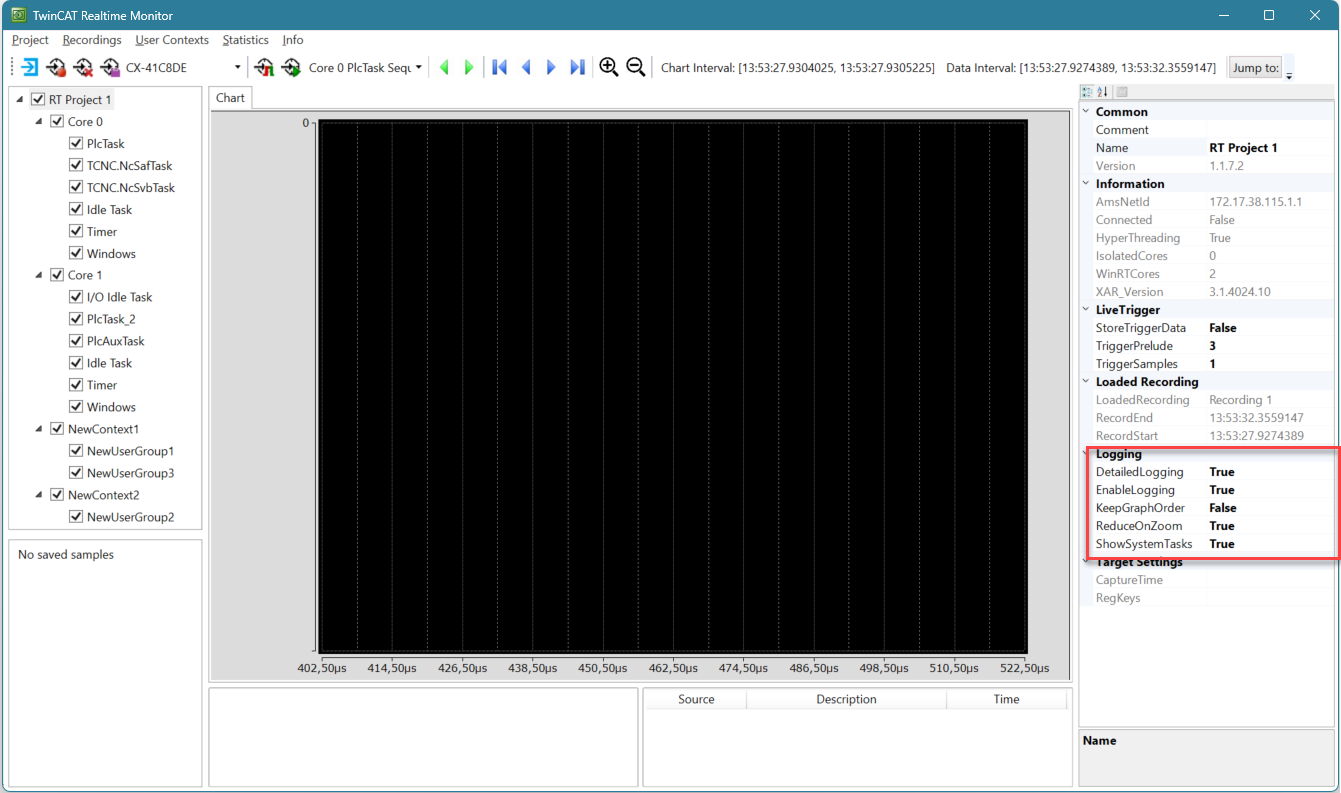Collapse the NewContext1 tree node

click(39, 429)
